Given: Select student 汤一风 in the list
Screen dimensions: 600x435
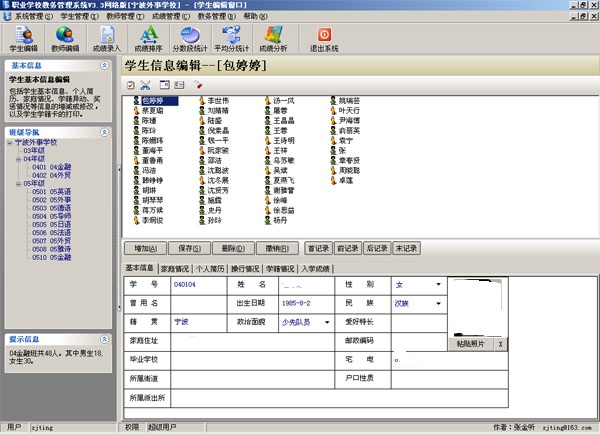Looking at the screenshot, I should click(280, 101).
